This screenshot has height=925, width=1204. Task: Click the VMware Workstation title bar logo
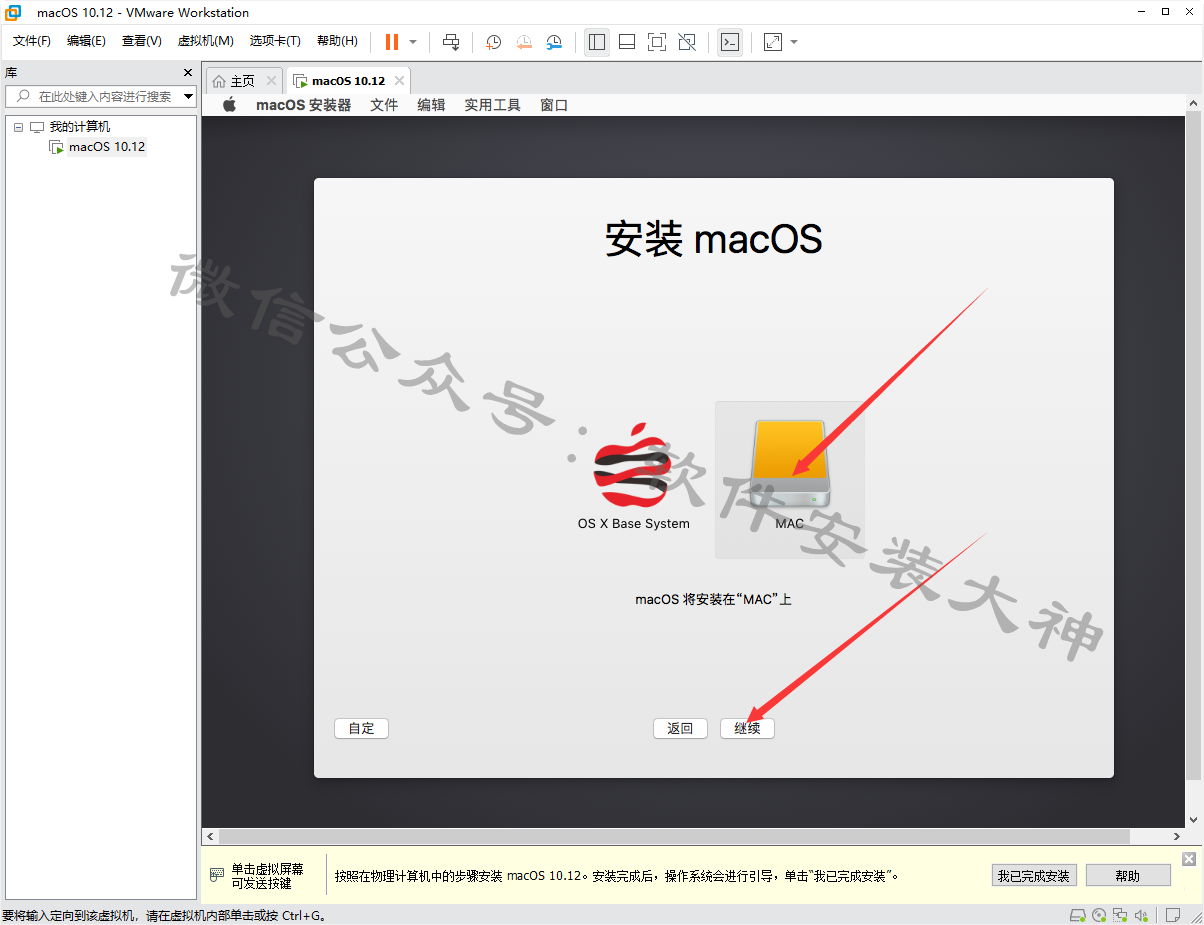coord(14,12)
